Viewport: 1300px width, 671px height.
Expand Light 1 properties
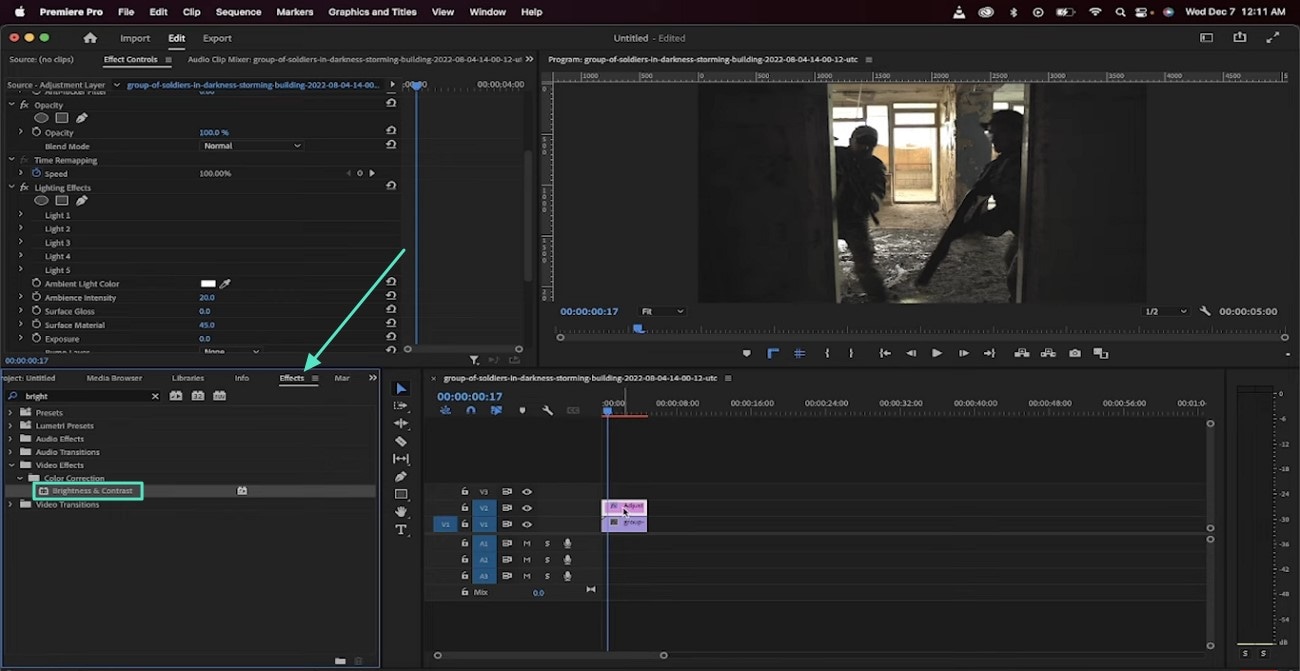20,215
